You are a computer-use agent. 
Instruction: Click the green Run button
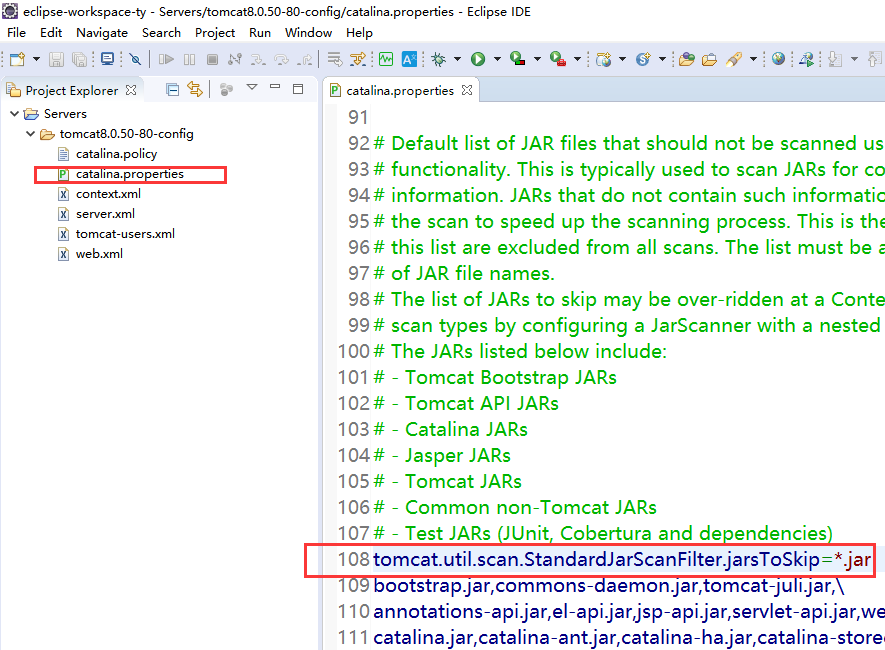pyautogui.click(x=478, y=59)
